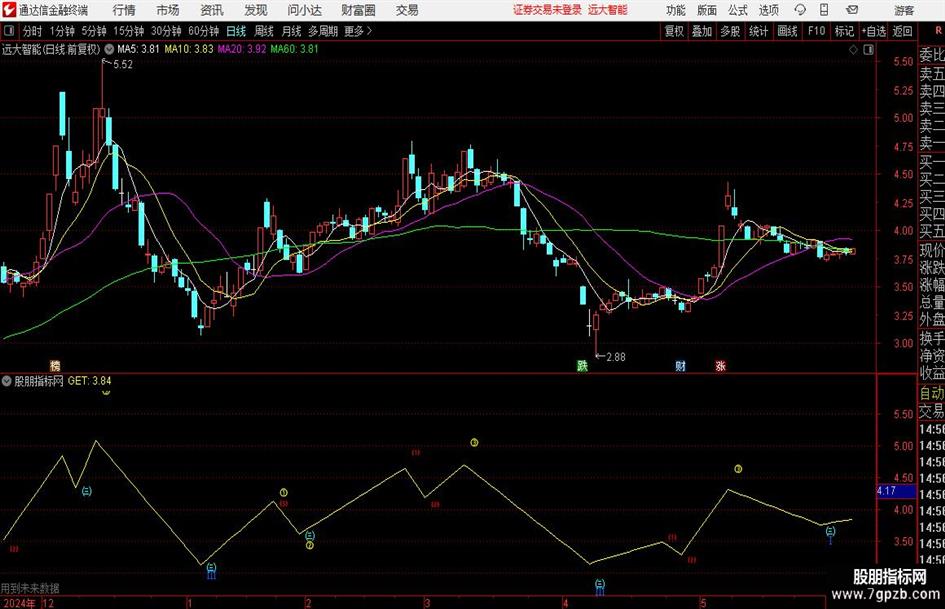The width and height of the screenshot is (945, 609).
Task: Open the 资讯 menu
Action: 212,10
